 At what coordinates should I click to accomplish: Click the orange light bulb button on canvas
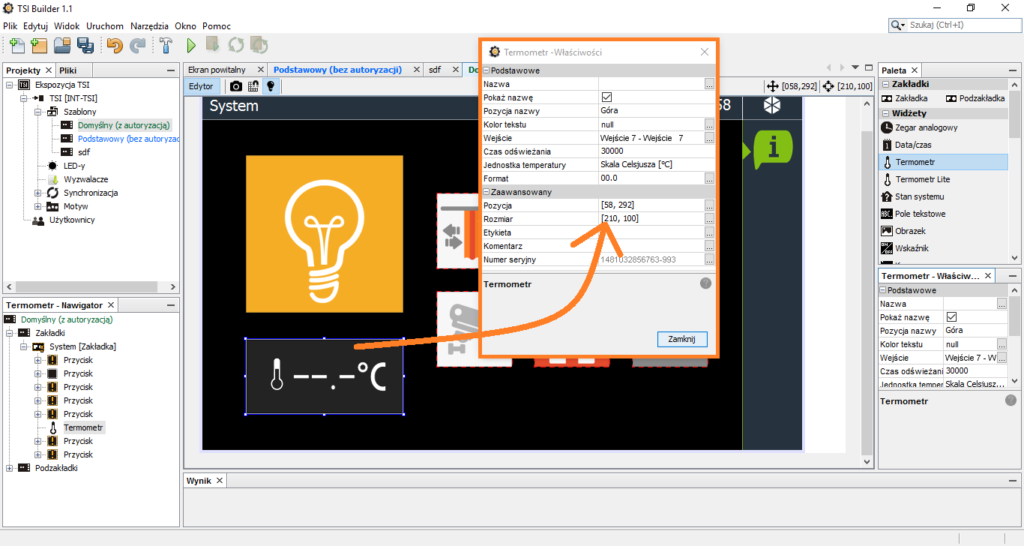coord(325,234)
